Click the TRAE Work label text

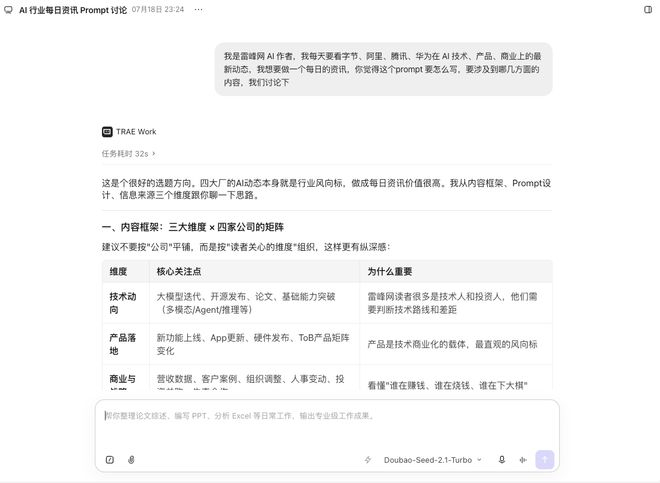136,132
